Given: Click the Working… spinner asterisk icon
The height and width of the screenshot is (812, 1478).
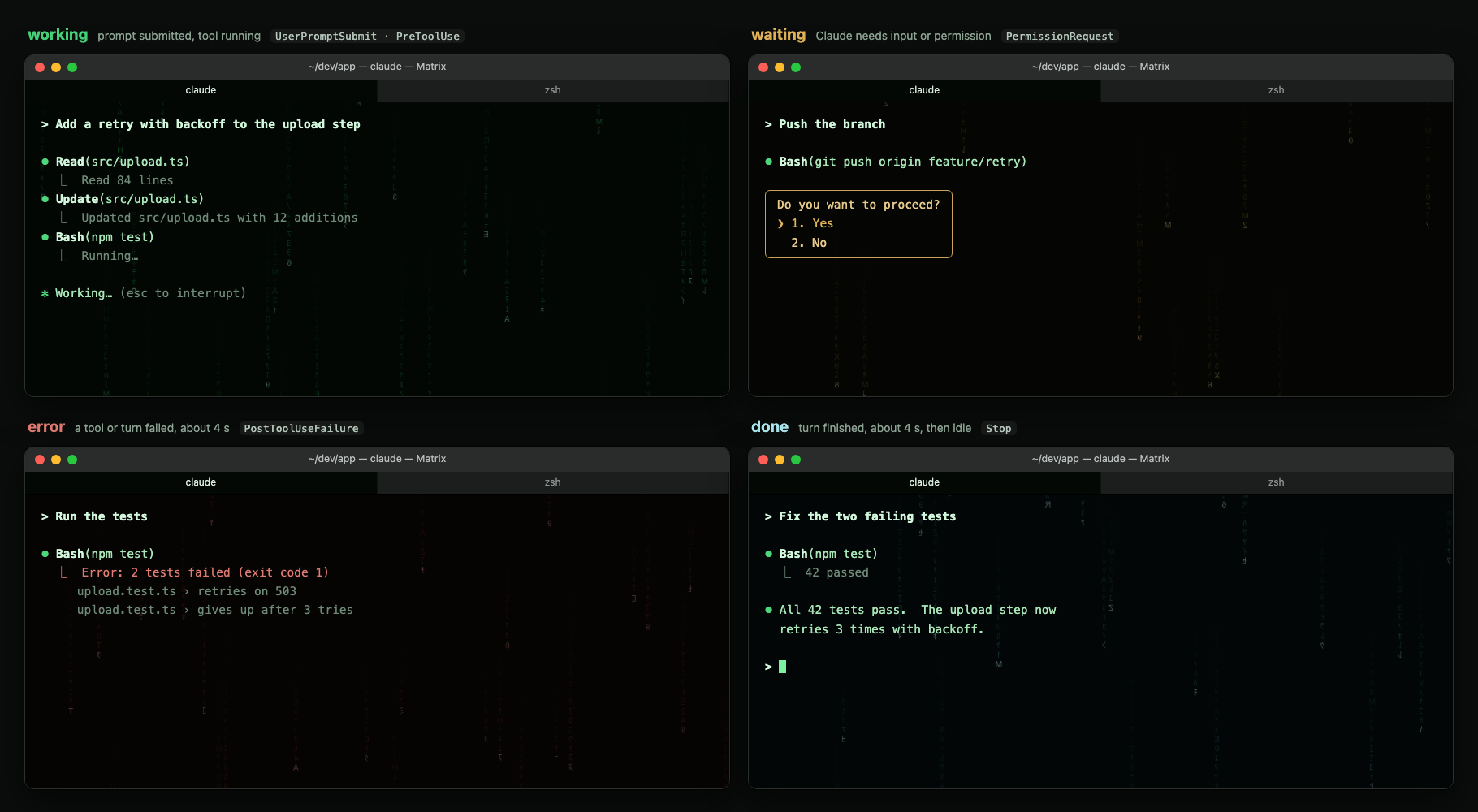Looking at the screenshot, I should (x=45, y=293).
